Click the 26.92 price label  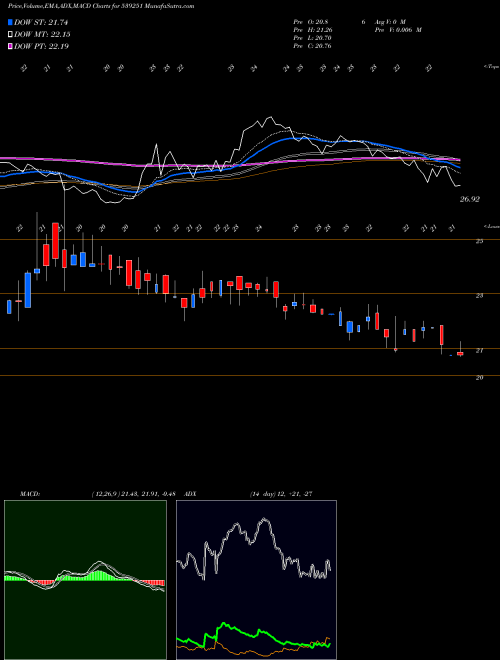[470, 200]
